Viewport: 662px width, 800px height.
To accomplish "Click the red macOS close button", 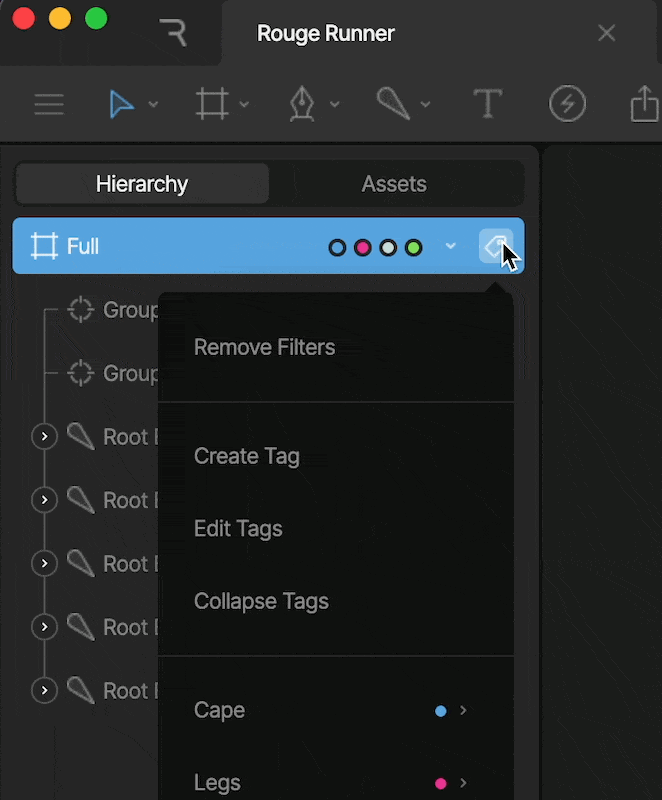I will click(x=23, y=18).
